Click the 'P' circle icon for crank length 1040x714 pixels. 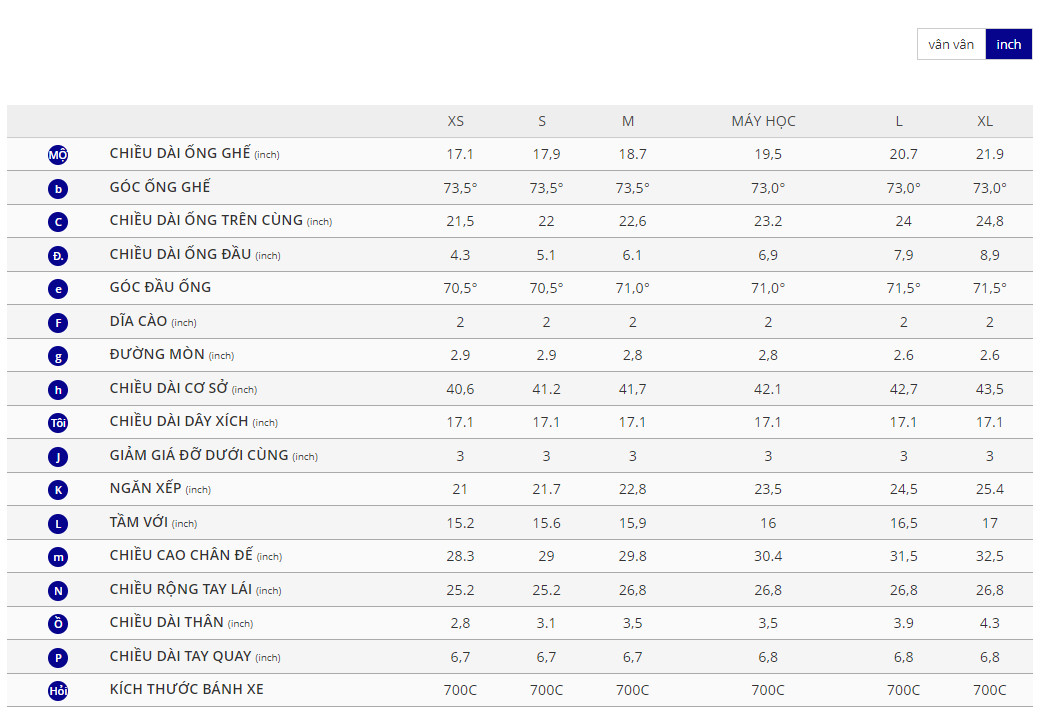pos(58,657)
